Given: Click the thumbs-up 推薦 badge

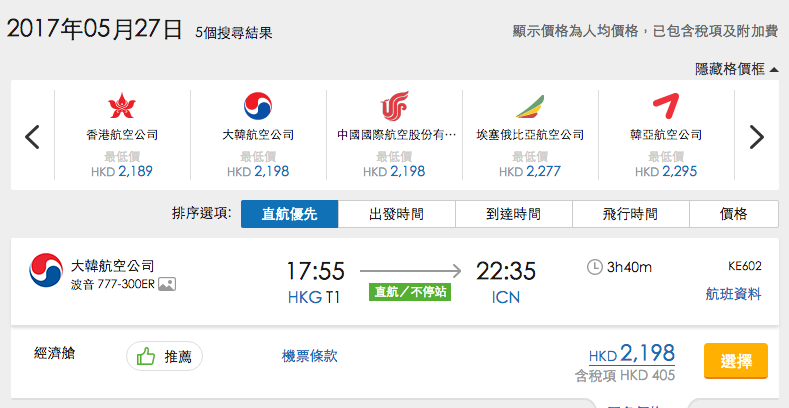Looking at the screenshot, I should pyautogui.click(x=164, y=356).
